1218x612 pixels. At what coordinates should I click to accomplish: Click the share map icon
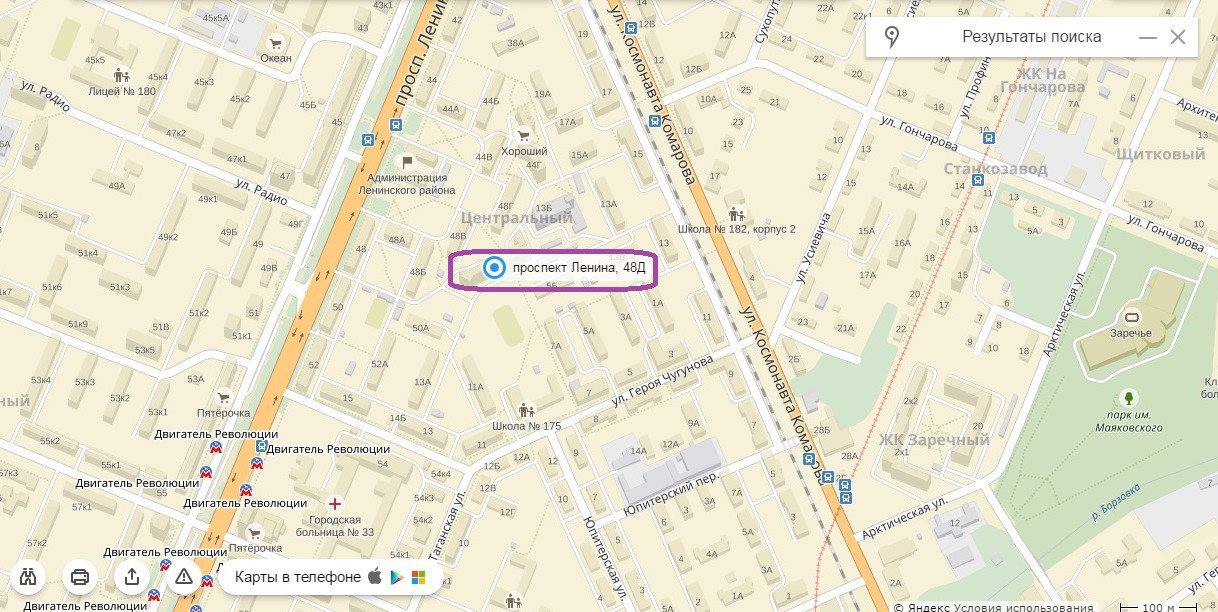(x=132, y=577)
